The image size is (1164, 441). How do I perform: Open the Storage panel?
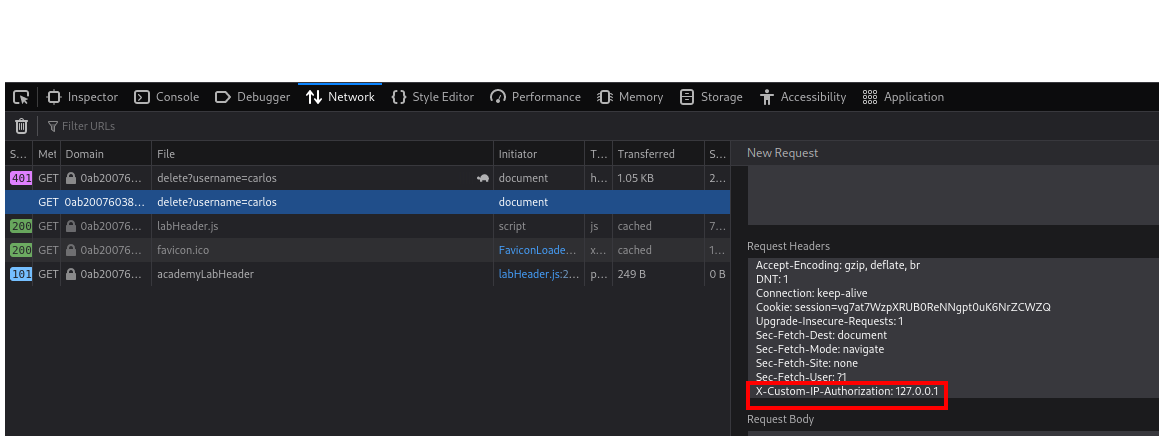point(711,97)
